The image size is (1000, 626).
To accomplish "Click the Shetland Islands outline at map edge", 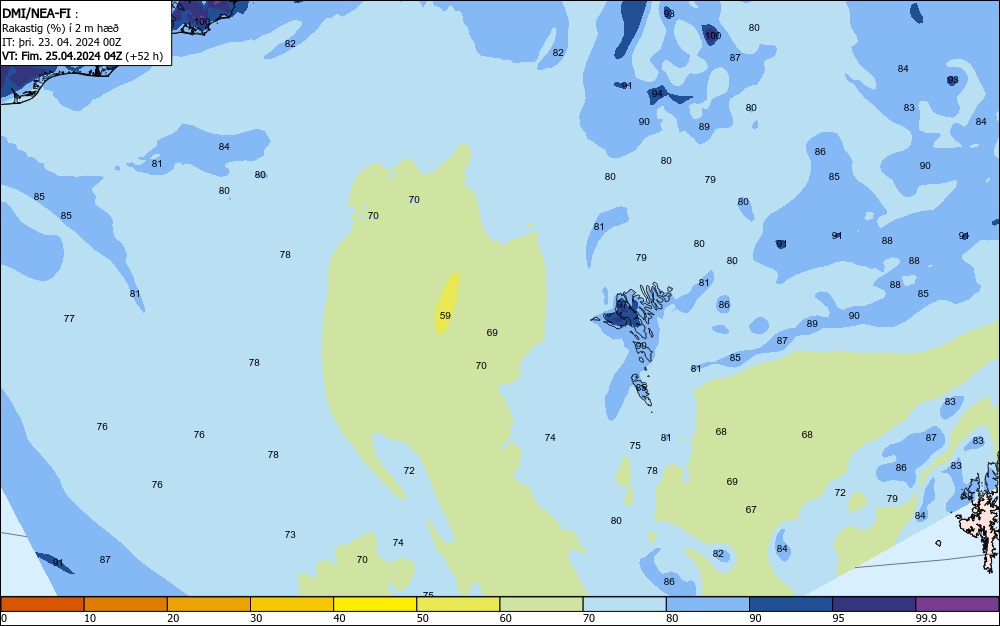I will point(982,513).
